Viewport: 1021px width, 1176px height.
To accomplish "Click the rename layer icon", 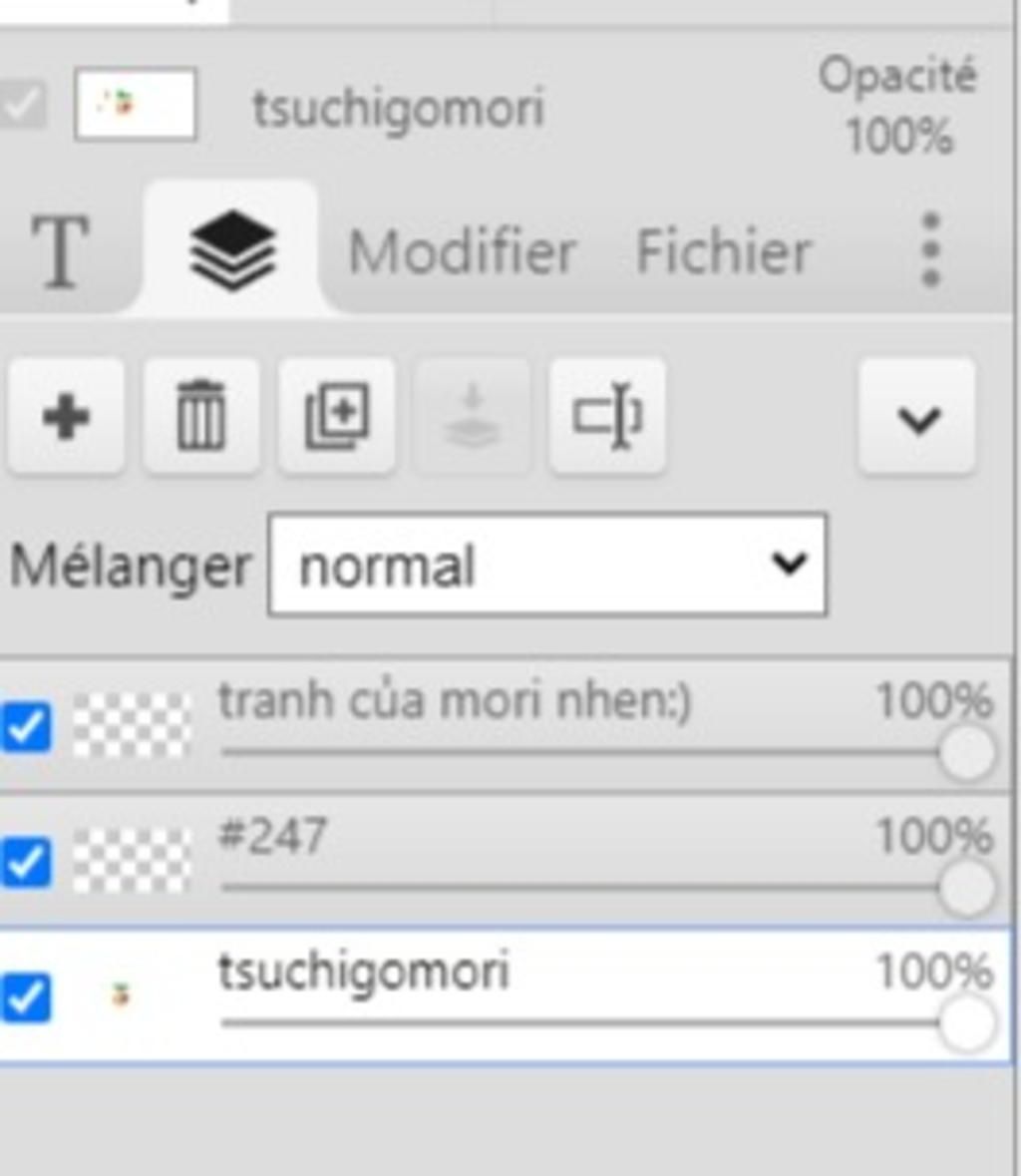I will pyautogui.click(x=607, y=417).
